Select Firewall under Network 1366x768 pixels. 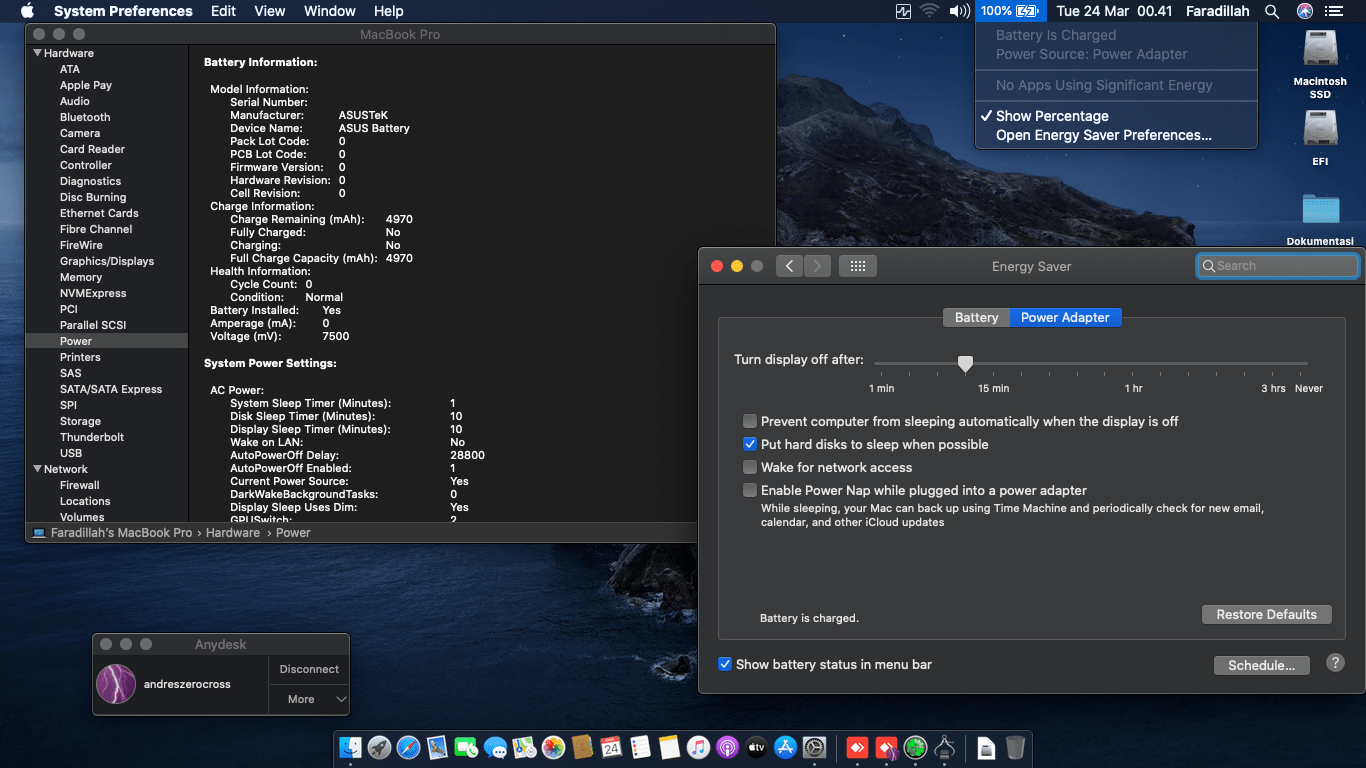pos(80,485)
